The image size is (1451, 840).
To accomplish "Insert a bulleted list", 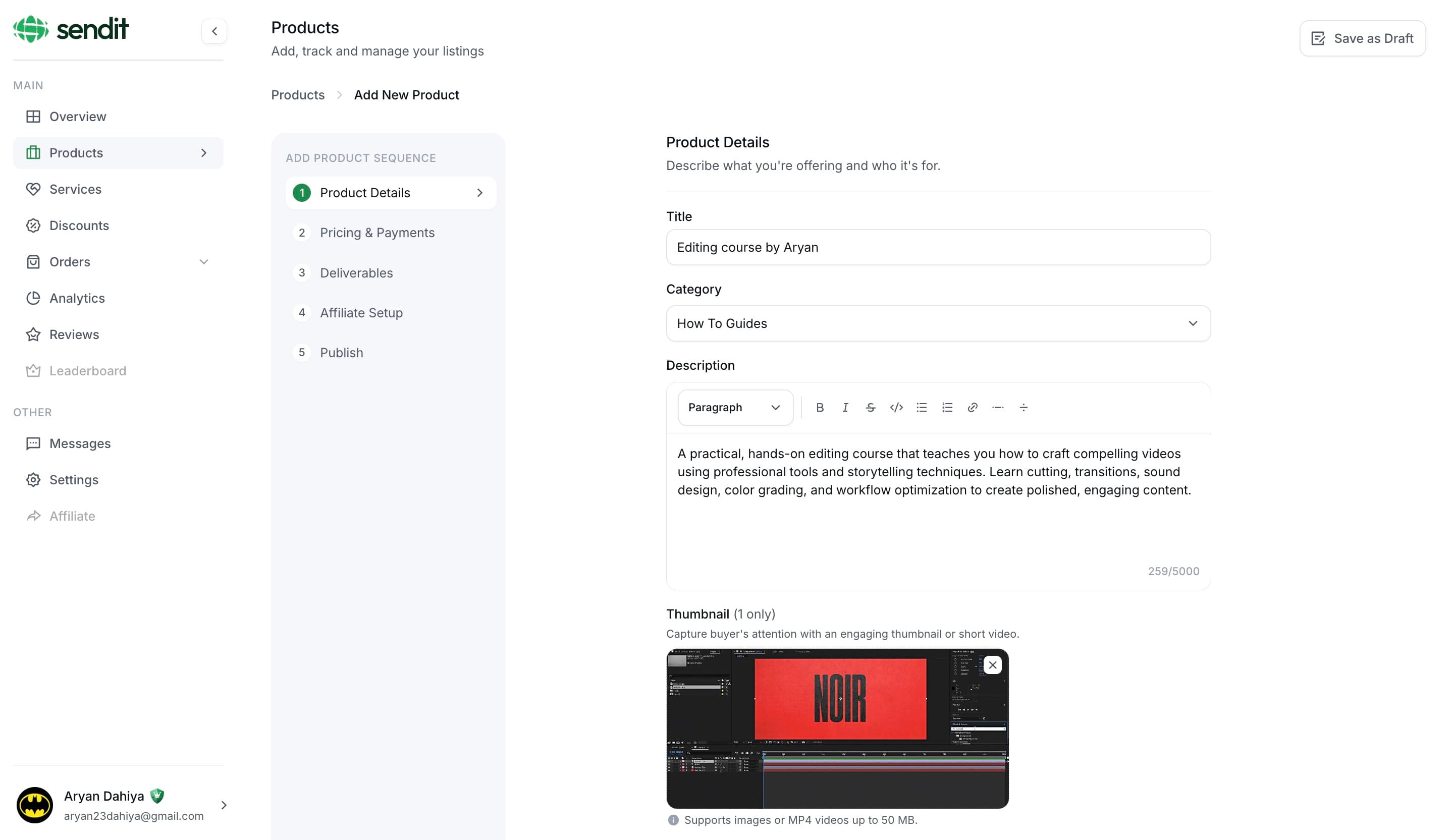I will [922, 408].
